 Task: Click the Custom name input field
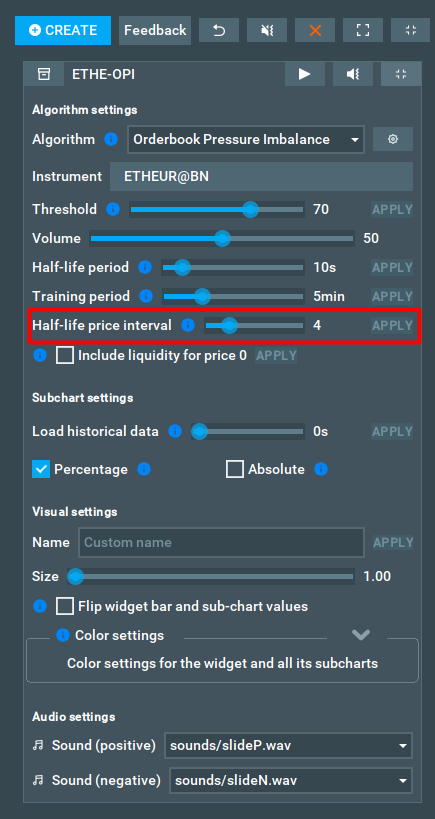coord(221,542)
